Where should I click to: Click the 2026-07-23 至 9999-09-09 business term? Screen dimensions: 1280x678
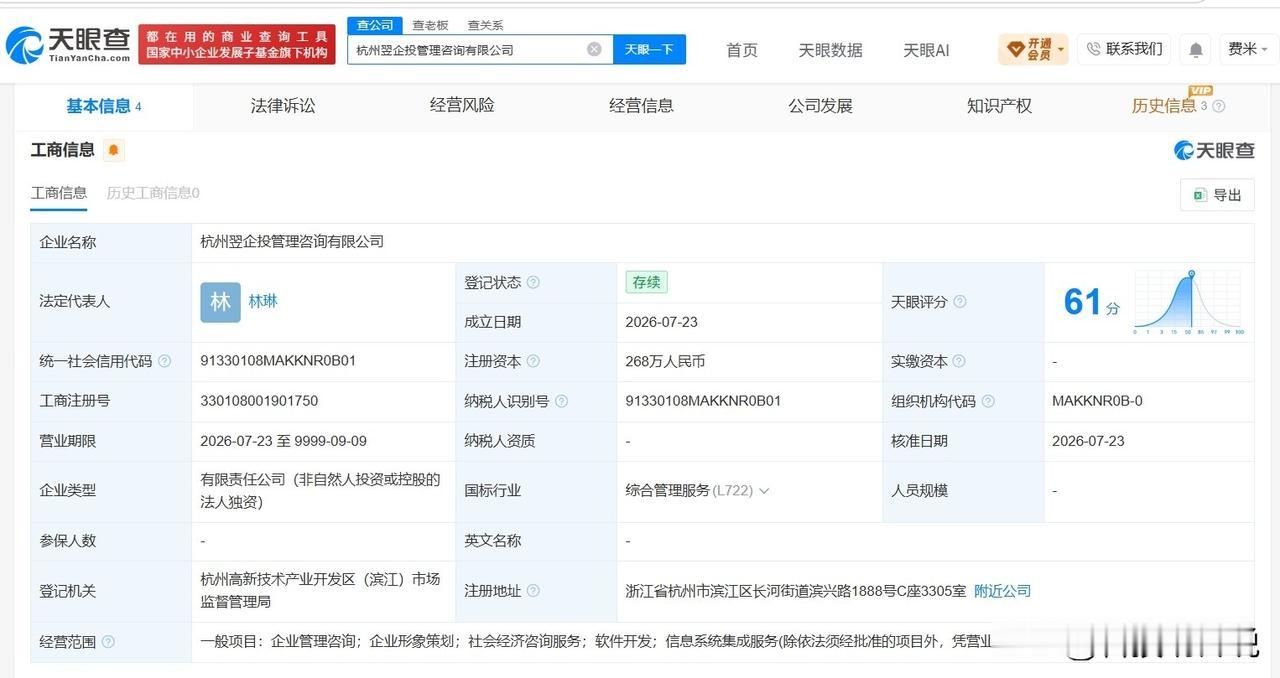283,441
